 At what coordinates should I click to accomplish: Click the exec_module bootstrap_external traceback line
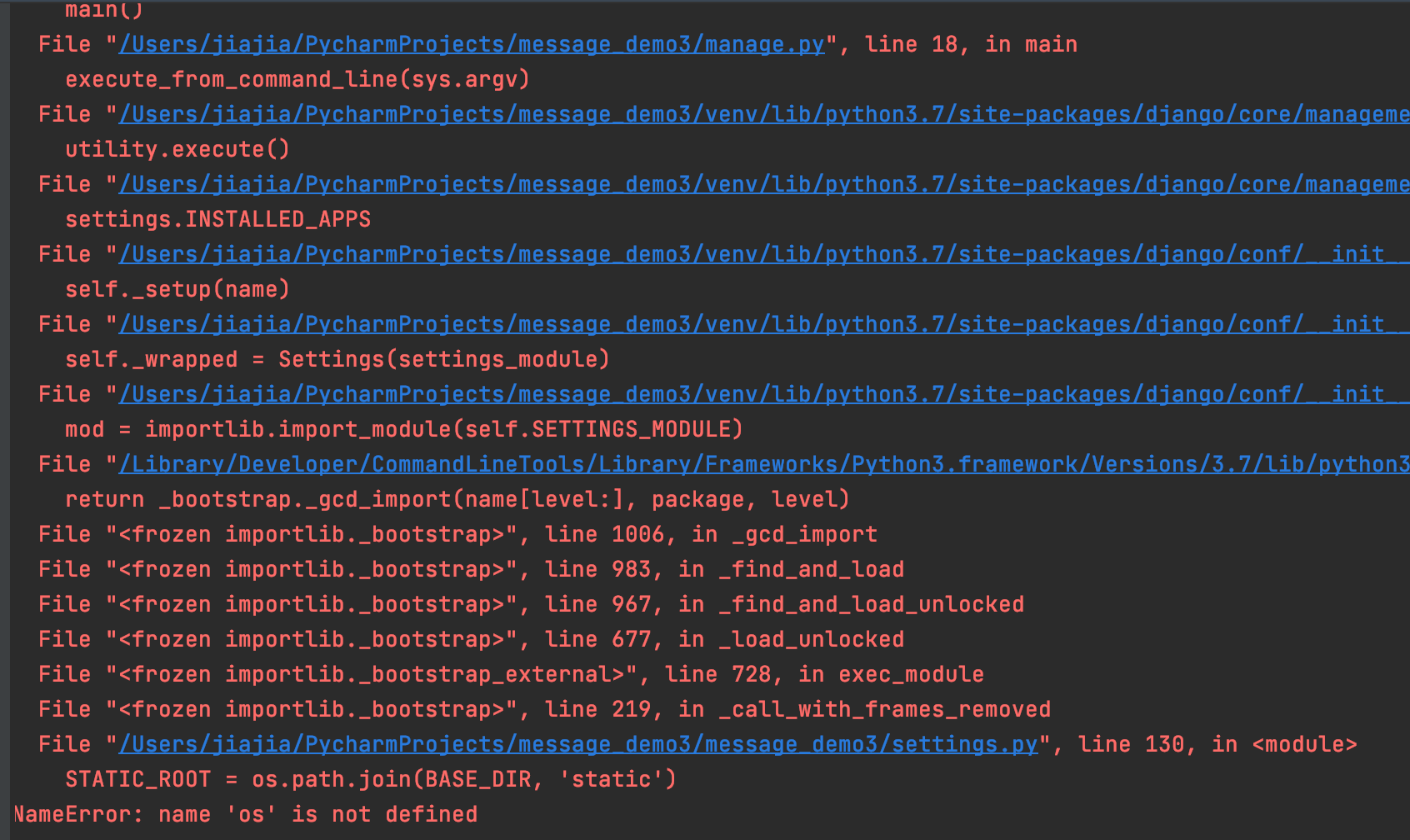tap(510, 673)
